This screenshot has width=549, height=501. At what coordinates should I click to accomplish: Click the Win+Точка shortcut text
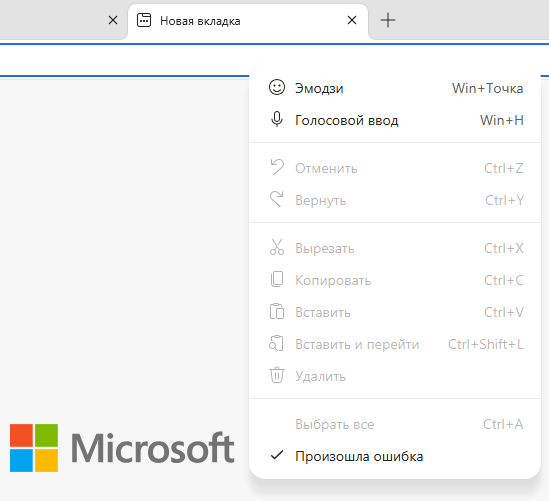[x=487, y=88]
